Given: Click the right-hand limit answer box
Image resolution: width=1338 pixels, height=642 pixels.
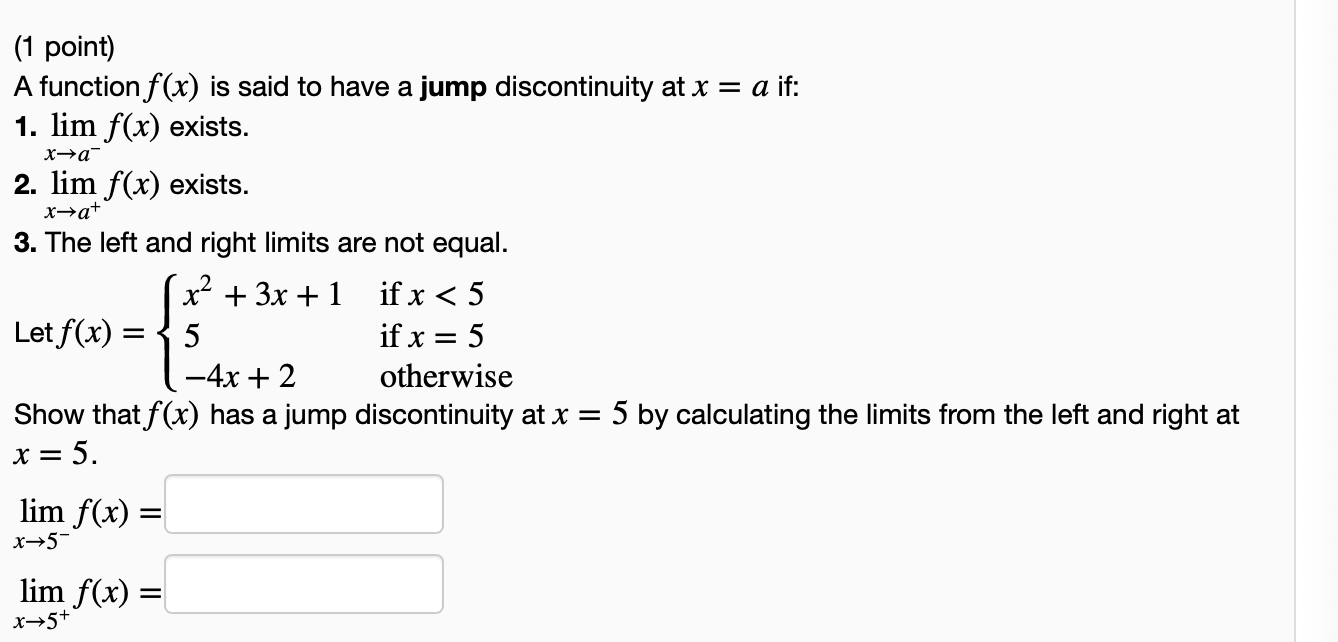Looking at the screenshot, I should click(x=304, y=584).
